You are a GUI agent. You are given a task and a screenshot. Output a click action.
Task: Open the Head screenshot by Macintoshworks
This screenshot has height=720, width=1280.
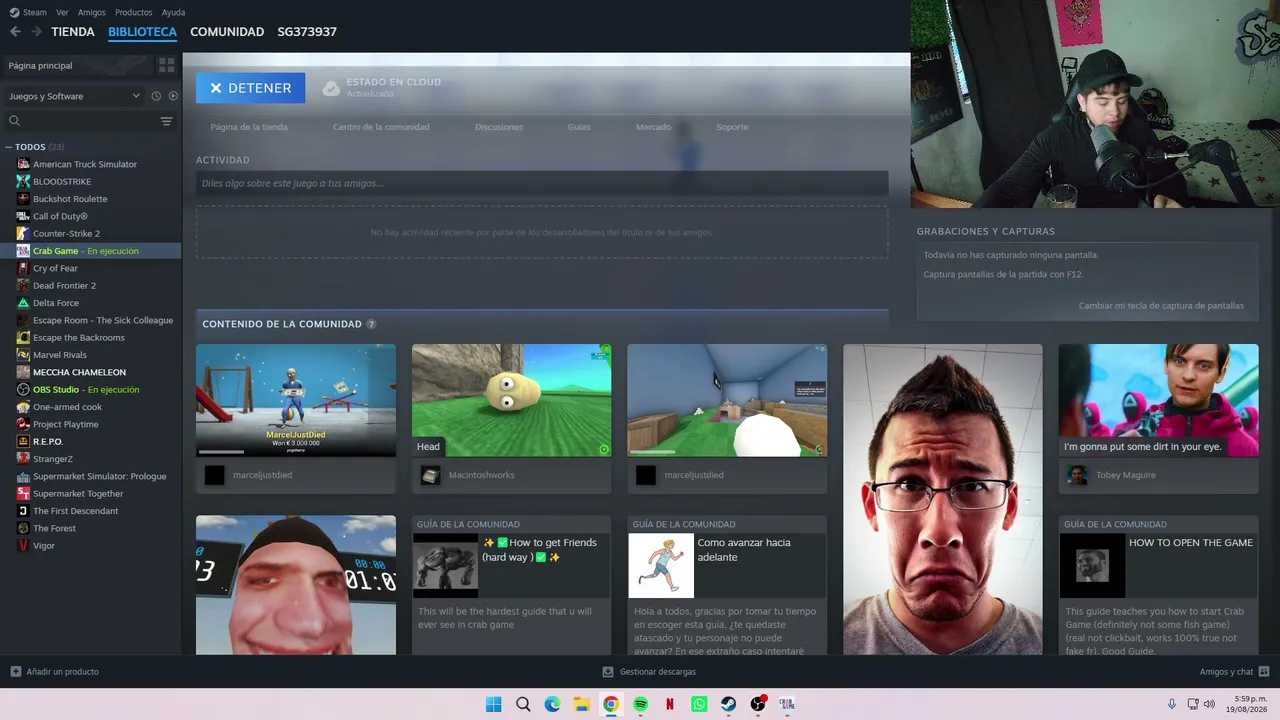click(x=511, y=400)
